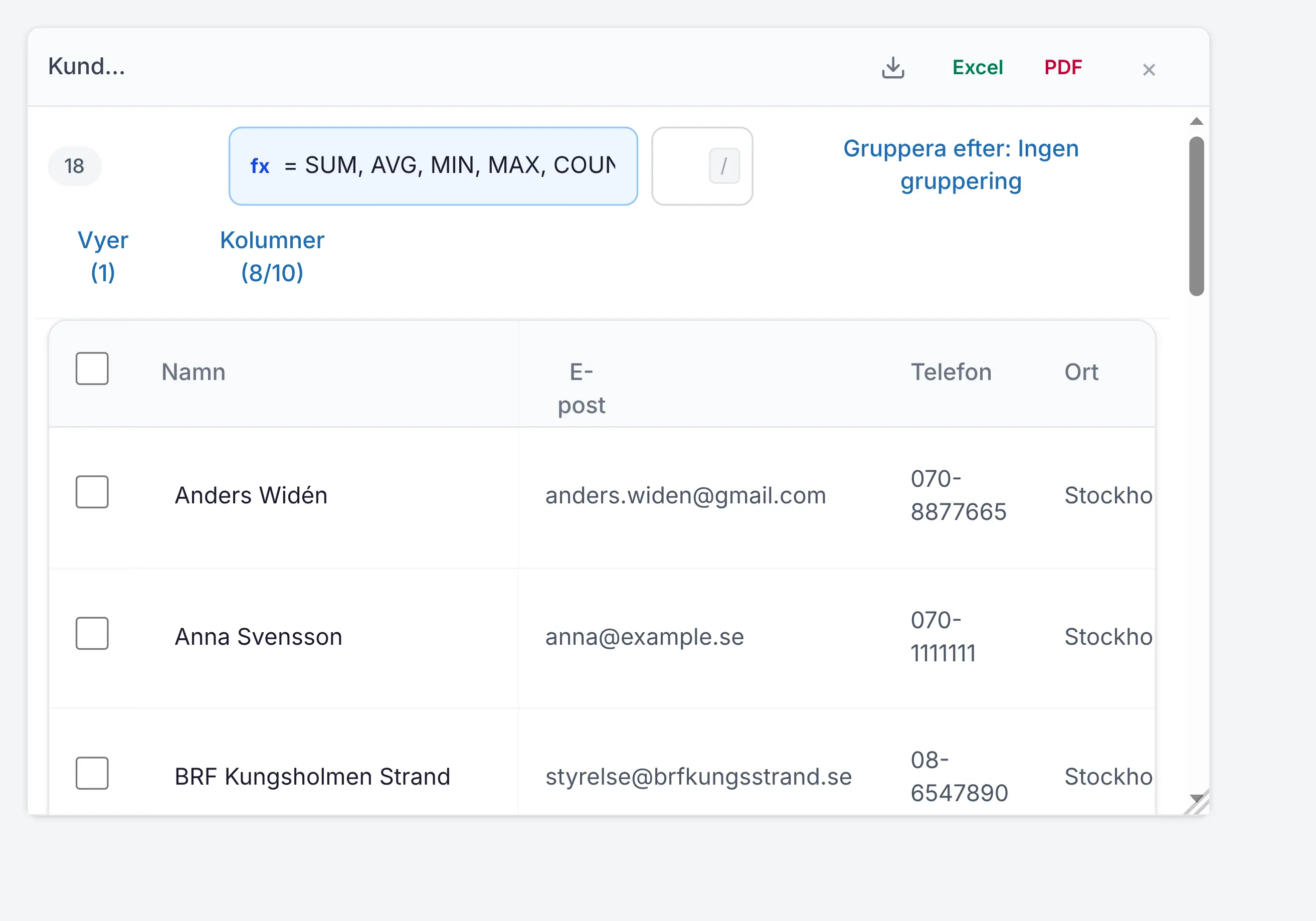This screenshot has height=921, width=1316.
Task: Open the Kolumner (8/10) selector
Action: point(272,256)
